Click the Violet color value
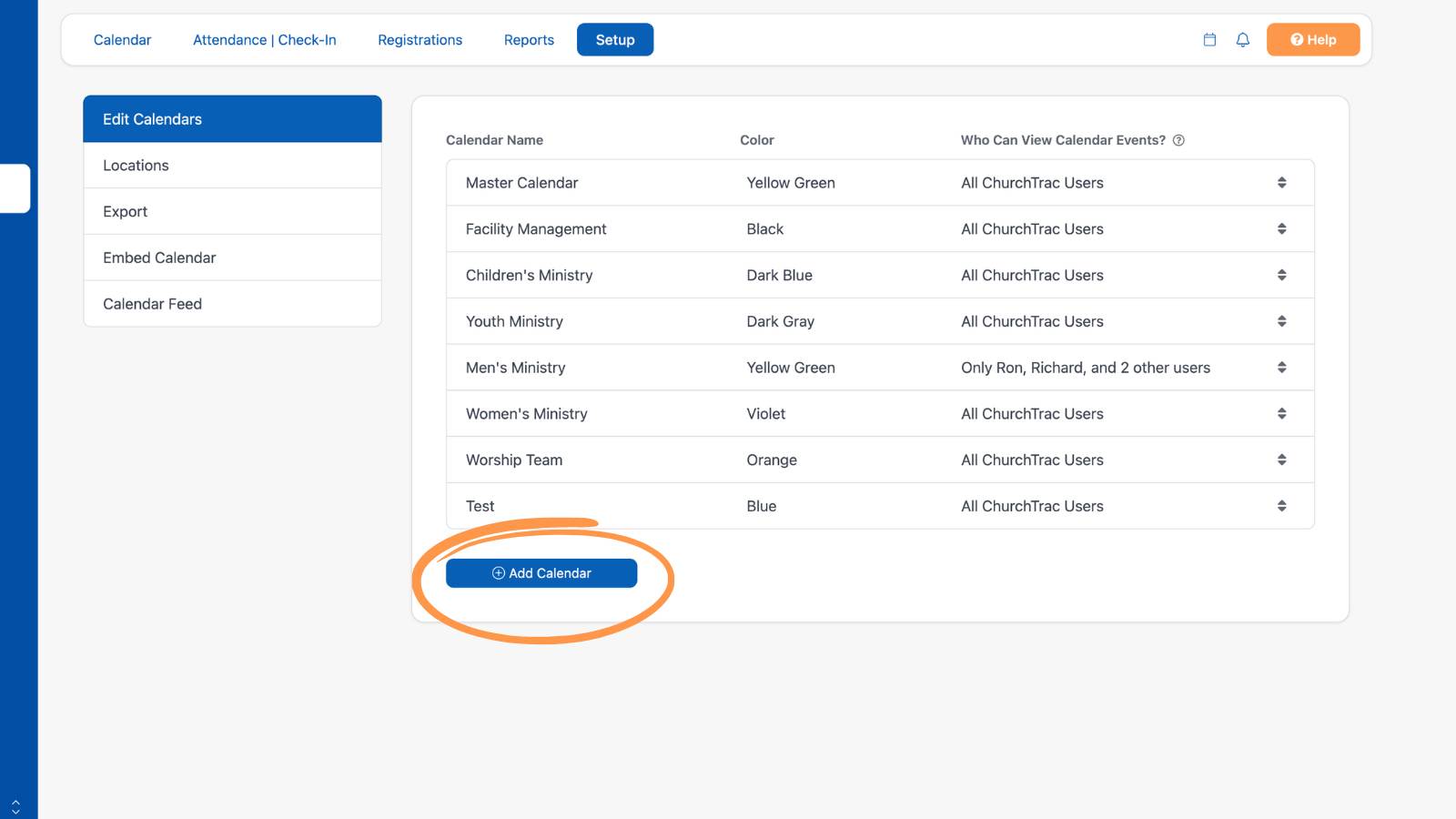 (766, 414)
